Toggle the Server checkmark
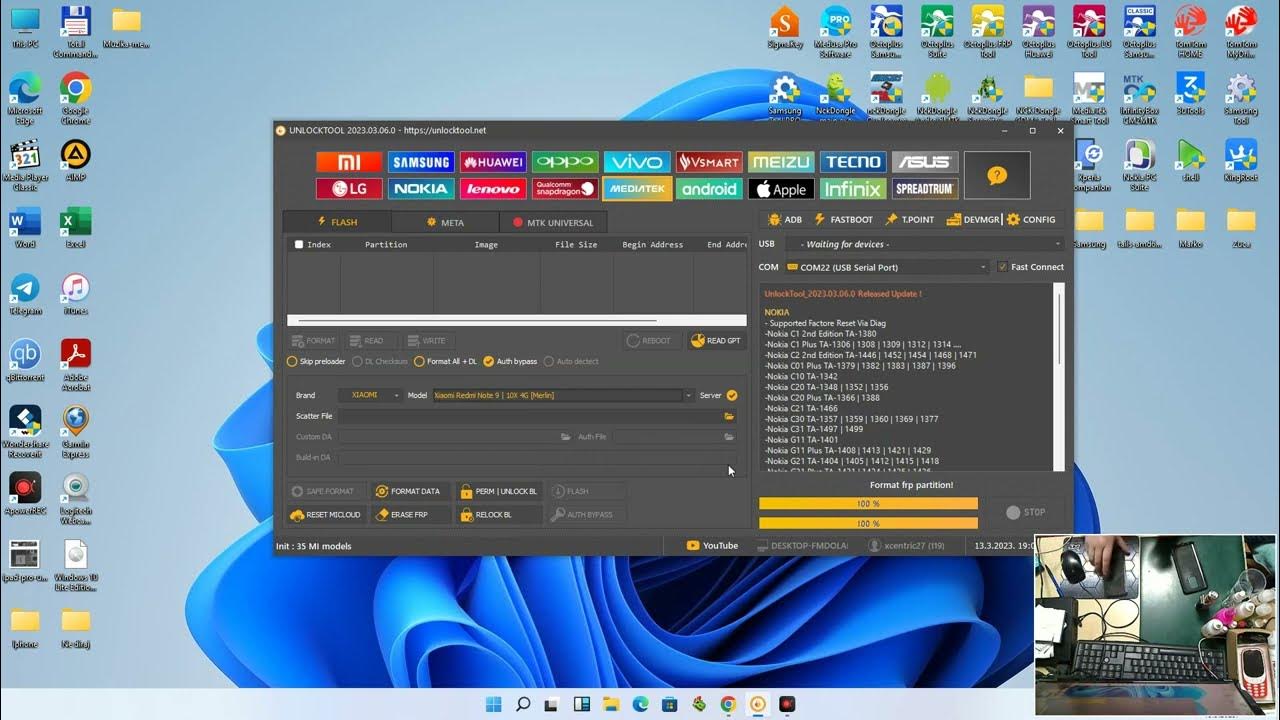The height and width of the screenshot is (720, 1280). coord(732,395)
